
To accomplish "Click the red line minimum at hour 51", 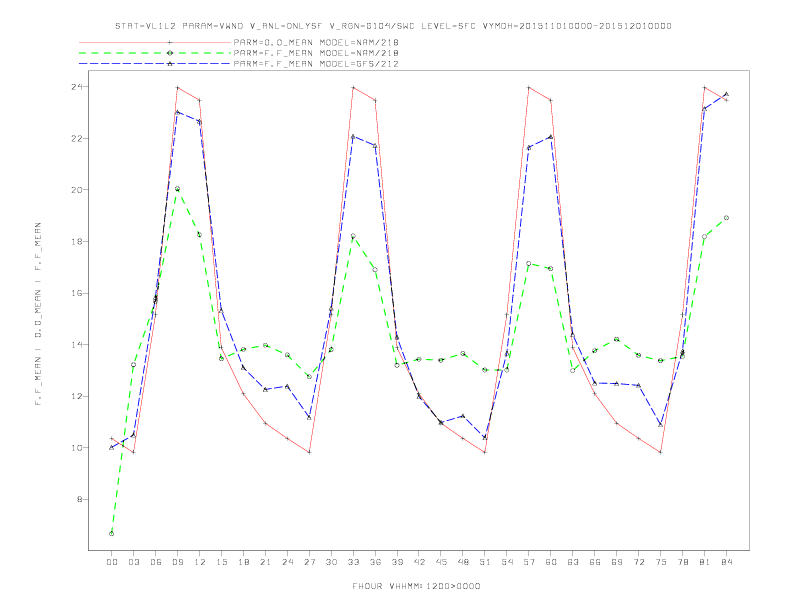I will (485, 452).
